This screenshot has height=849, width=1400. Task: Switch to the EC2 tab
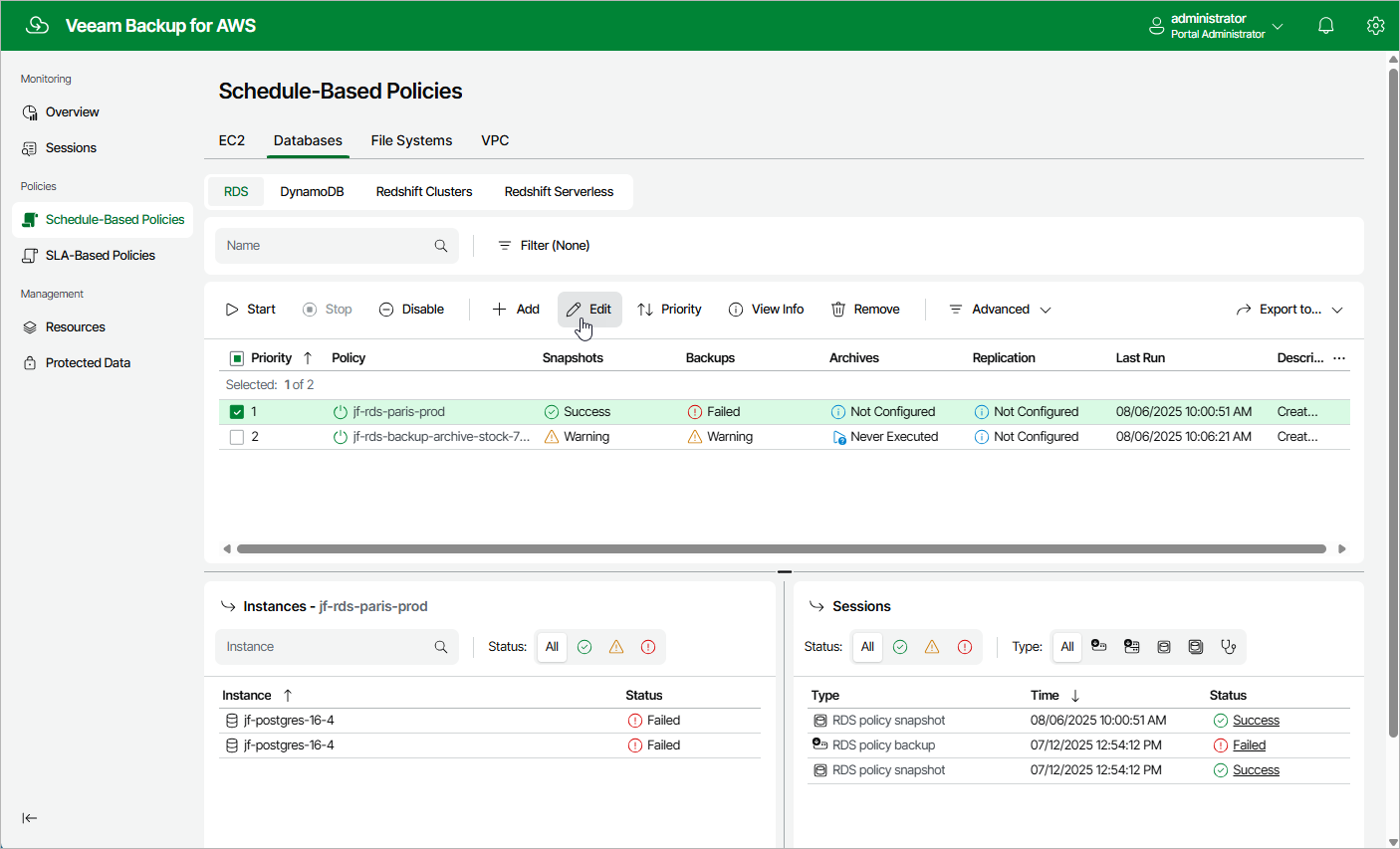pos(232,140)
